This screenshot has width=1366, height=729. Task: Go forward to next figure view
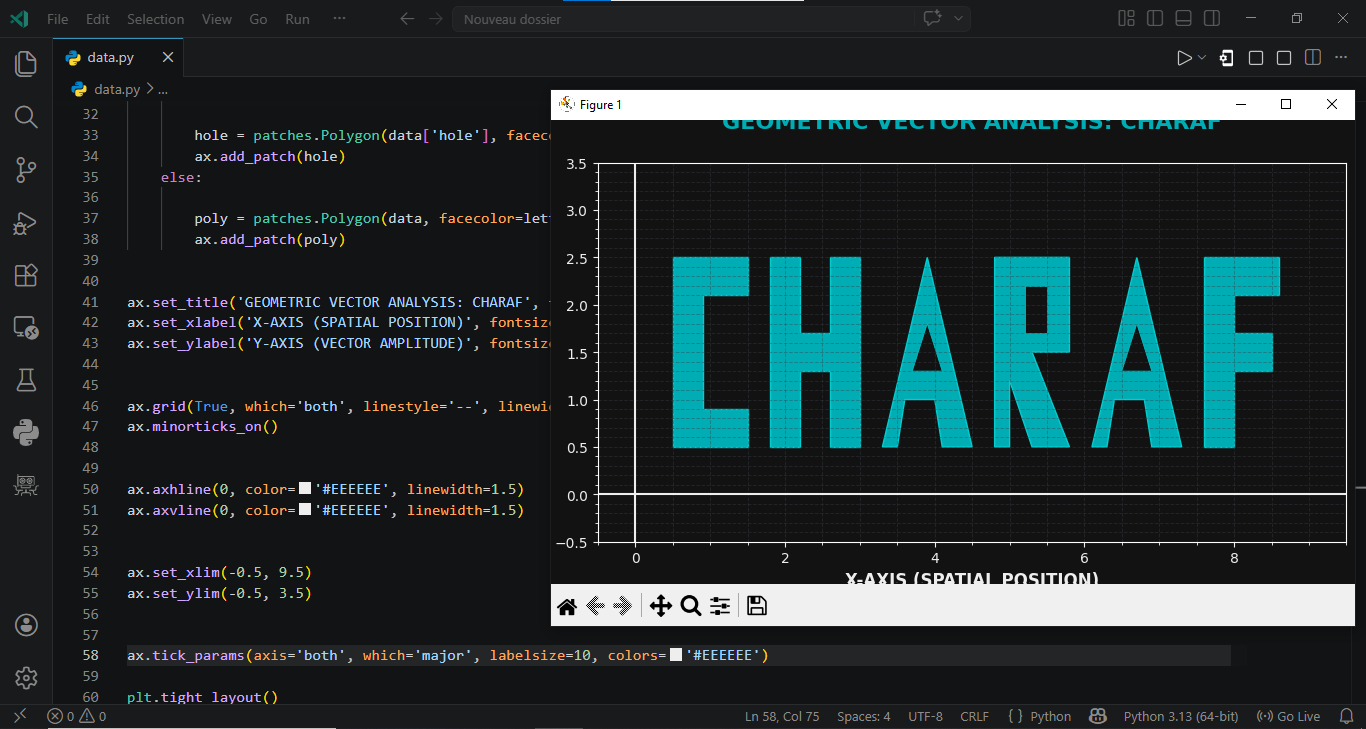(x=623, y=606)
